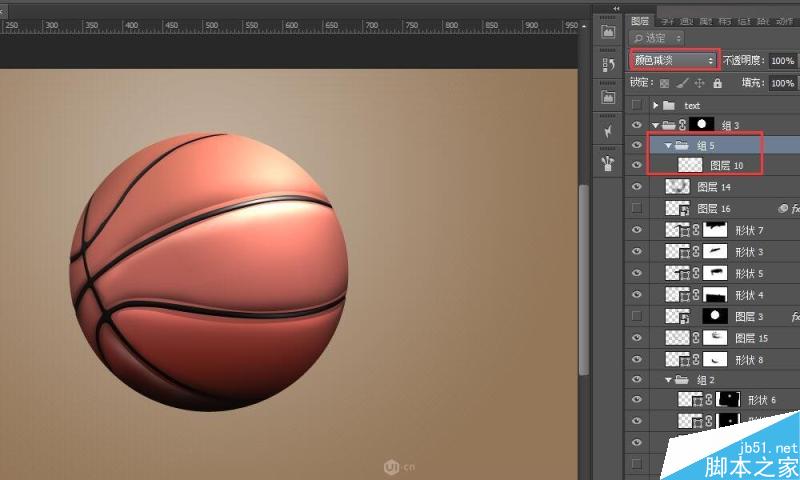The height and width of the screenshot is (480, 800).
Task: Hide the 图层 14 layer via eye icon
Action: tap(637, 187)
